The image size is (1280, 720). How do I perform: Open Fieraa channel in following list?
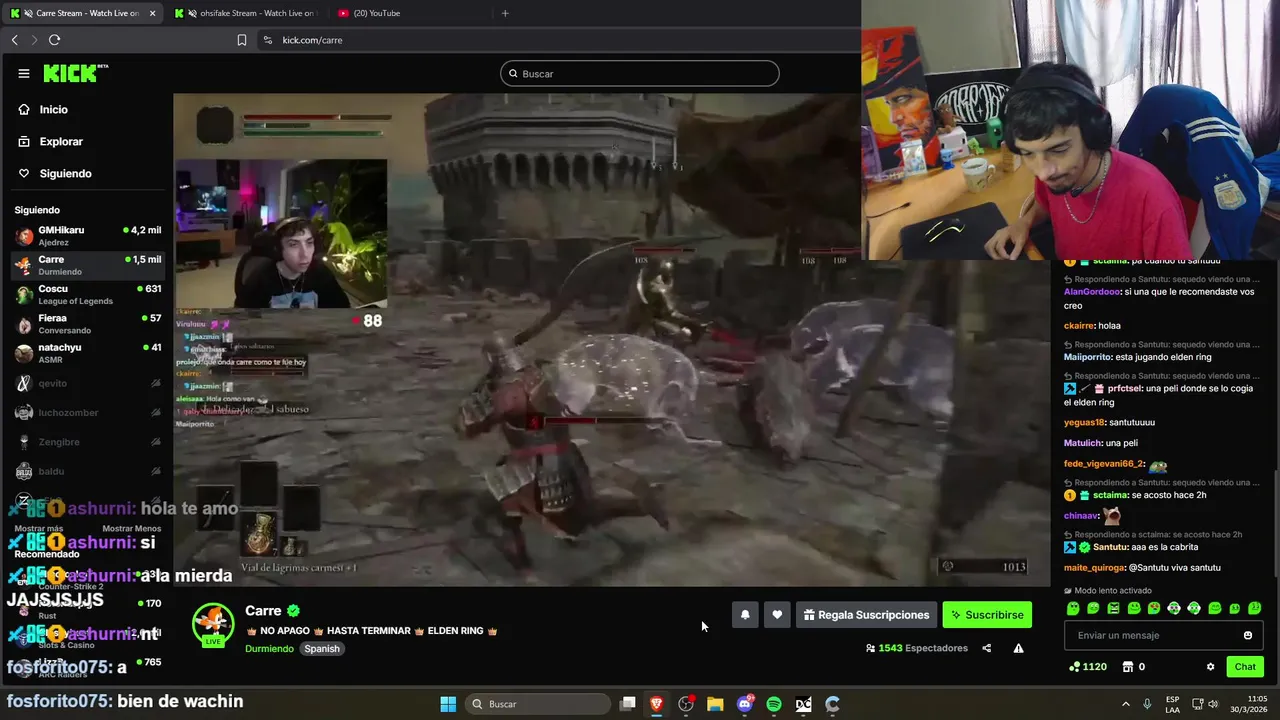87,324
